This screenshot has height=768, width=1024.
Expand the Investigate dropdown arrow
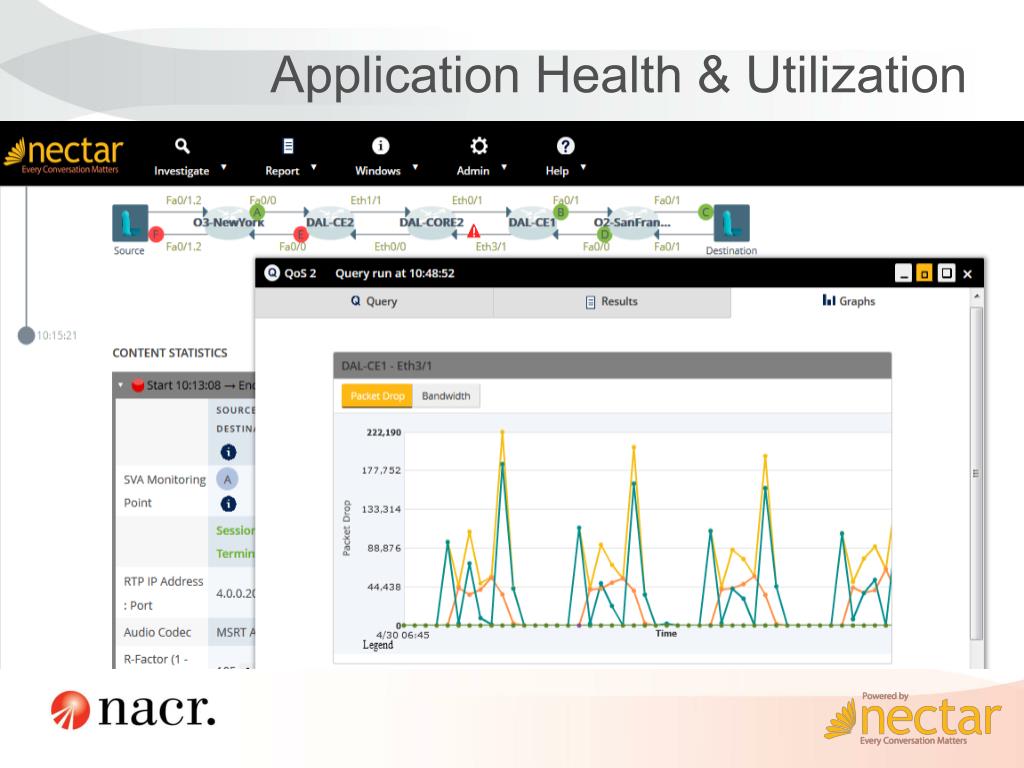coord(223,167)
